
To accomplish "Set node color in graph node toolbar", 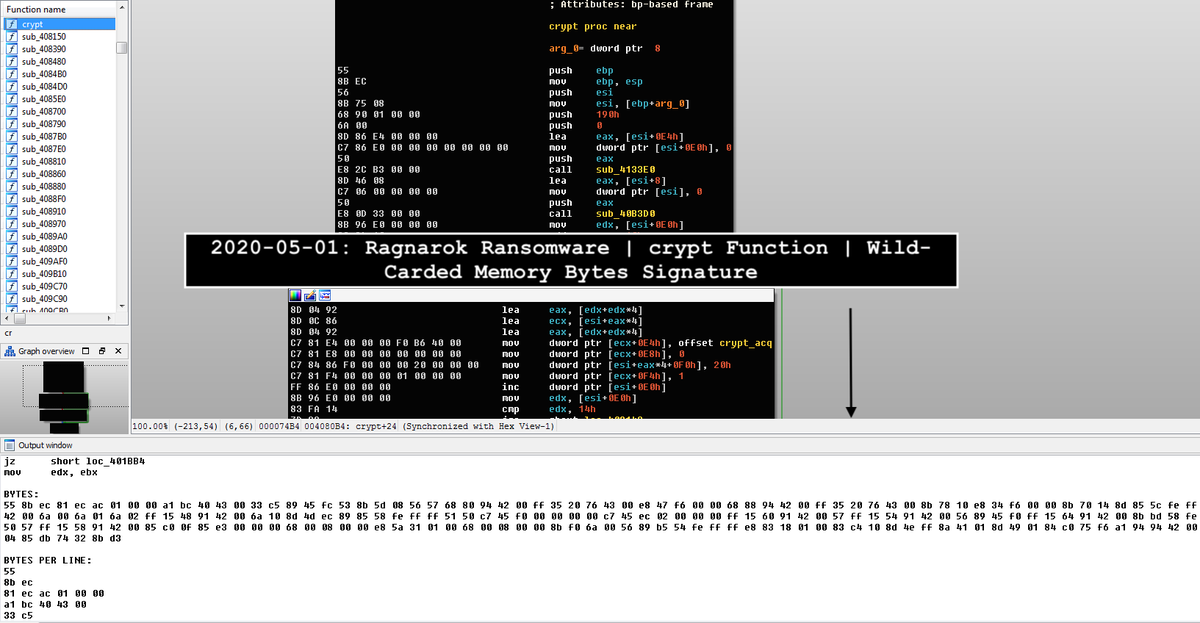I will 295,296.
